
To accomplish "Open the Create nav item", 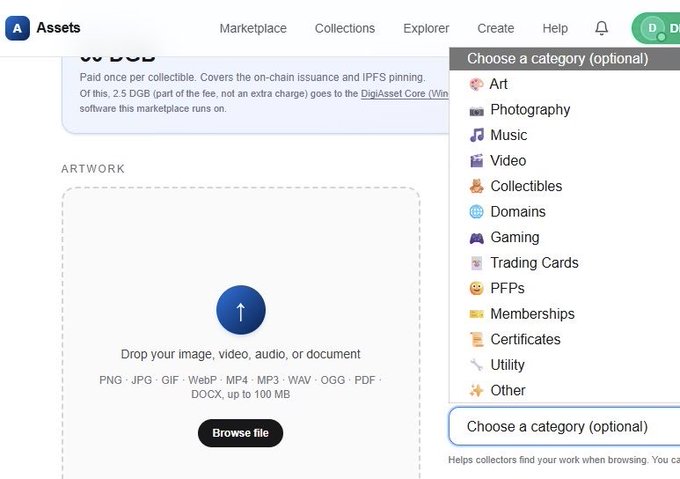I will (x=496, y=28).
